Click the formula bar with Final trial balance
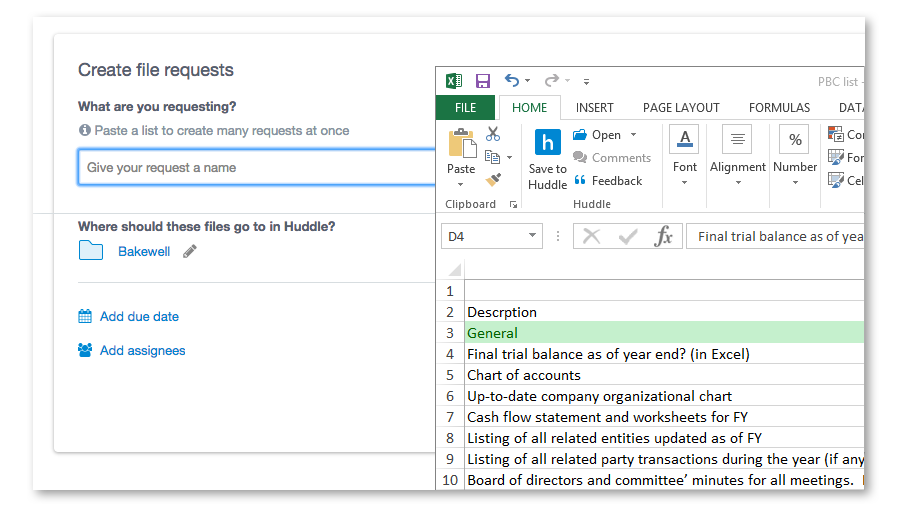897x508 pixels. point(775,236)
